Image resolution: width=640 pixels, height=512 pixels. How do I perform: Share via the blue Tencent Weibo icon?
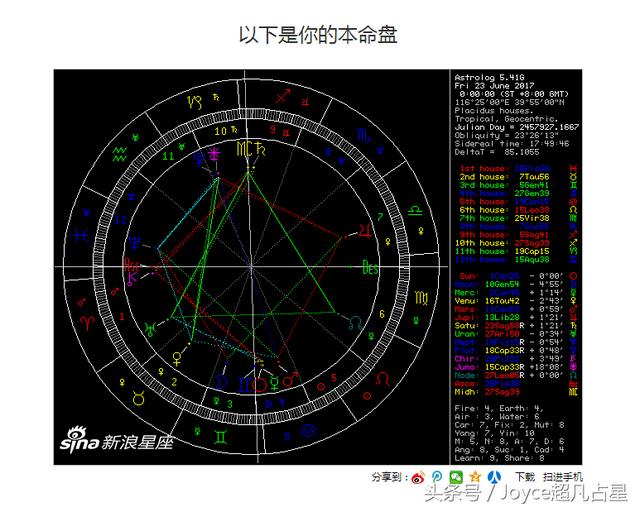click(437, 477)
